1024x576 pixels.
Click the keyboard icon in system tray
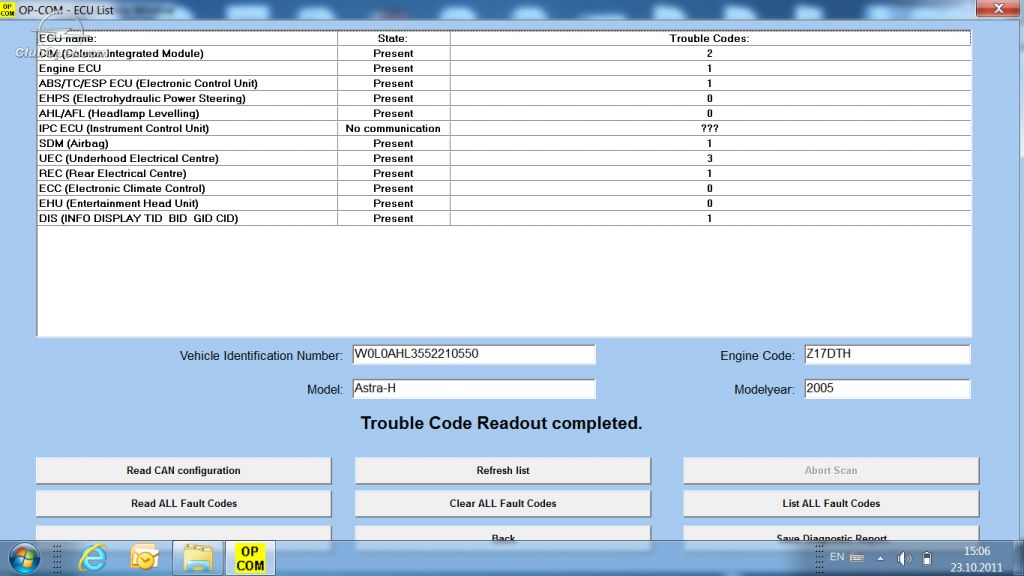857,558
